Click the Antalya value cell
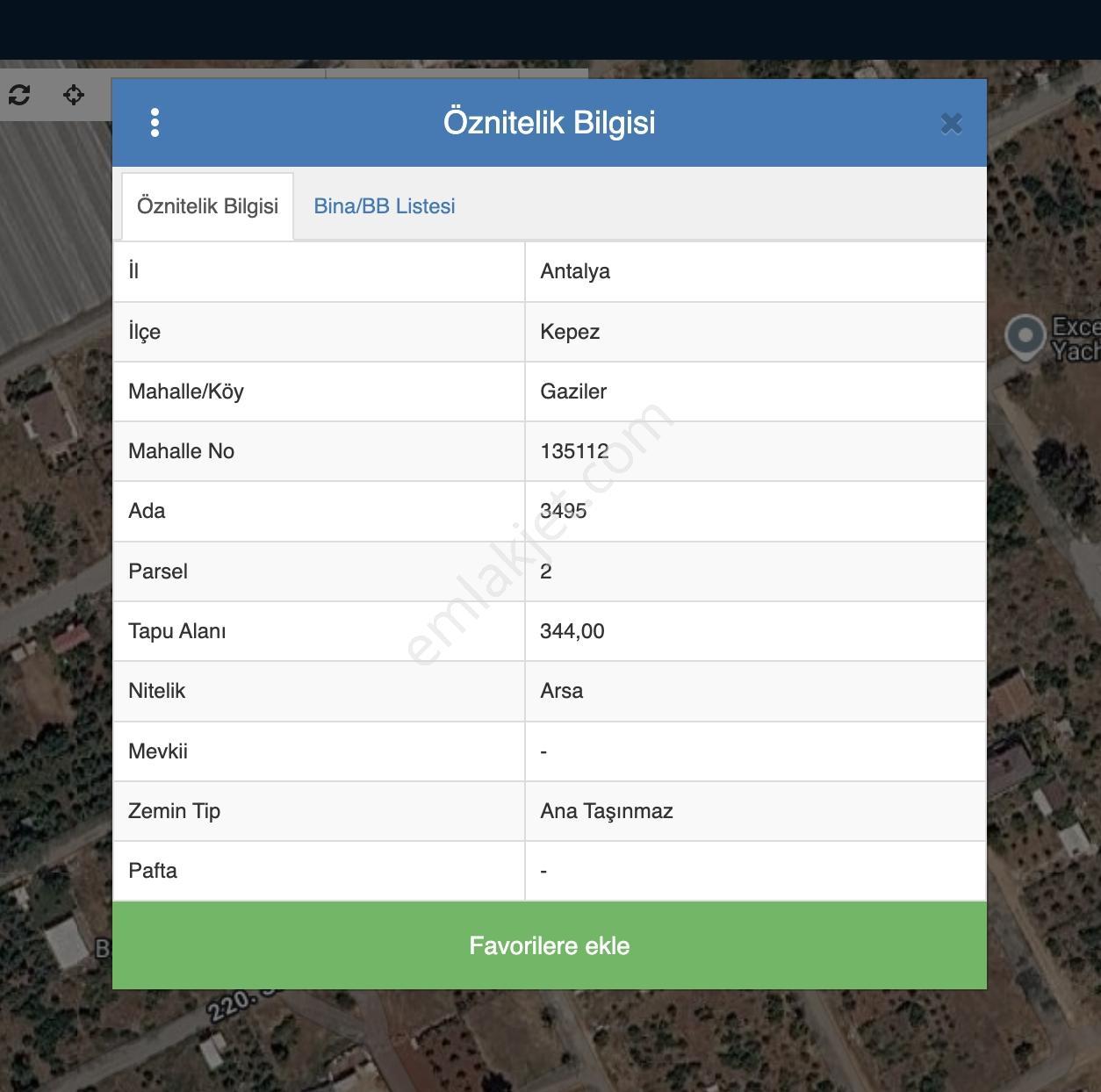This screenshot has width=1101, height=1092. [x=755, y=271]
